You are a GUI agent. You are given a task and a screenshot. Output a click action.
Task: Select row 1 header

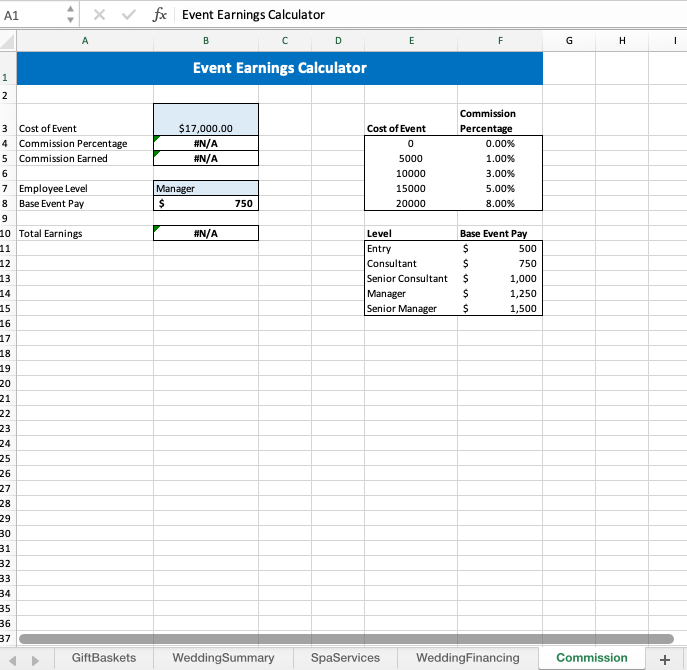pos(8,68)
